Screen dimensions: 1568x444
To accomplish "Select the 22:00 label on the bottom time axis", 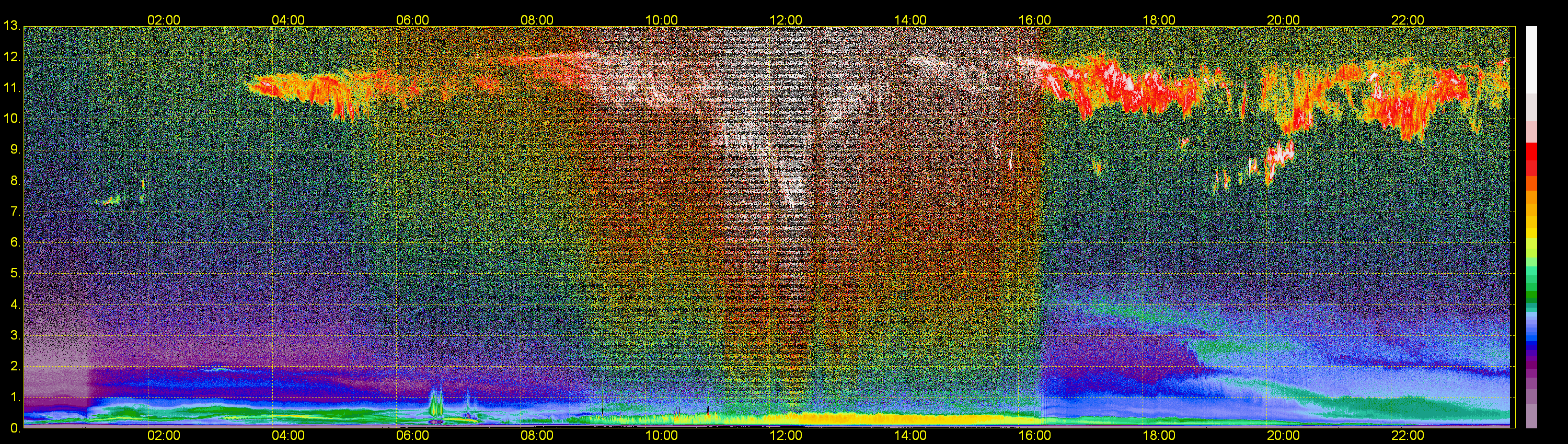I will pos(1409,436).
